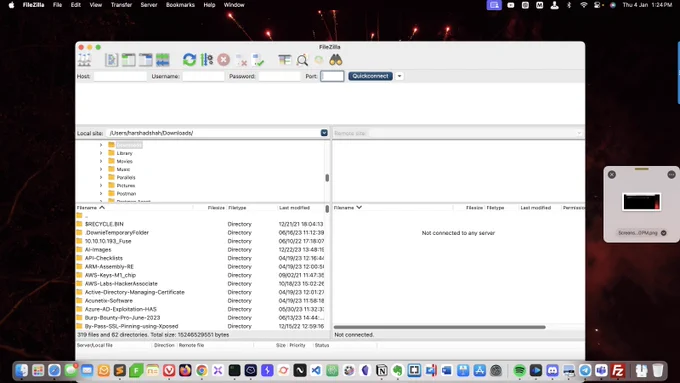Select the Acunetix-Software folder row
The width and height of the screenshot is (680, 383).
[200, 301]
